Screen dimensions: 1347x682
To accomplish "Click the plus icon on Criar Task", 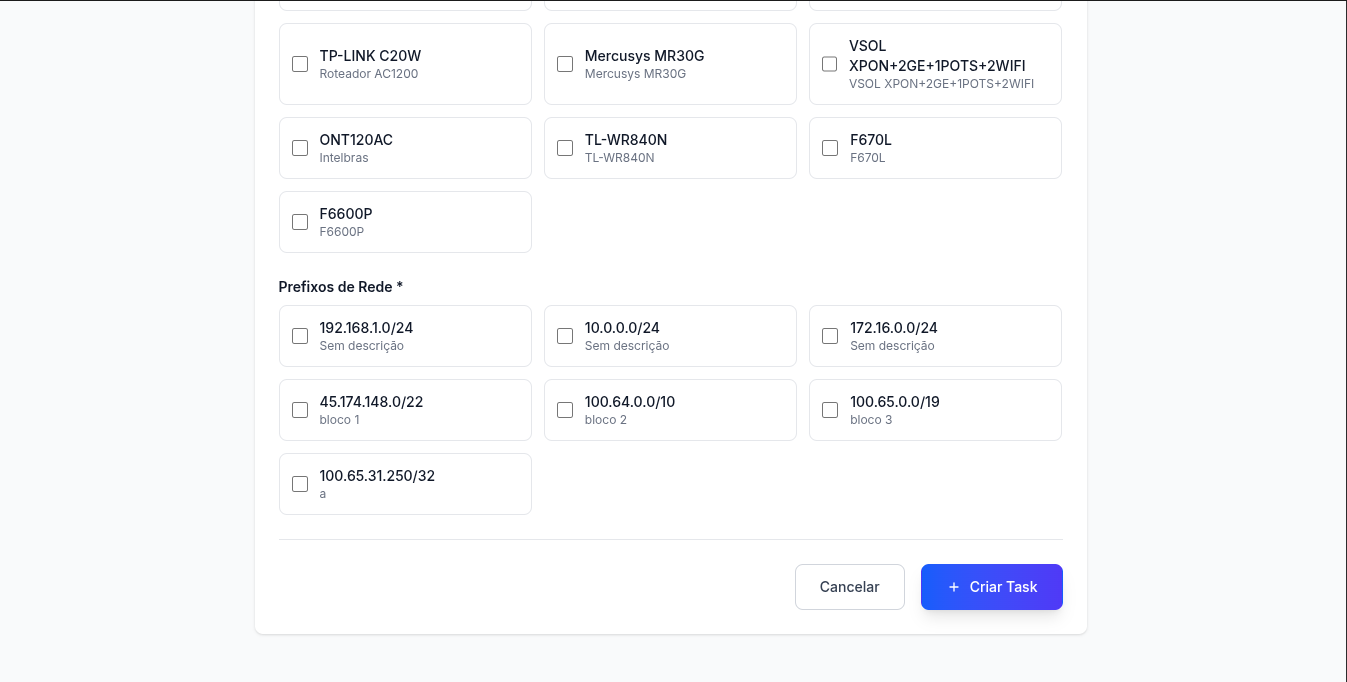I will tap(953, 587).
